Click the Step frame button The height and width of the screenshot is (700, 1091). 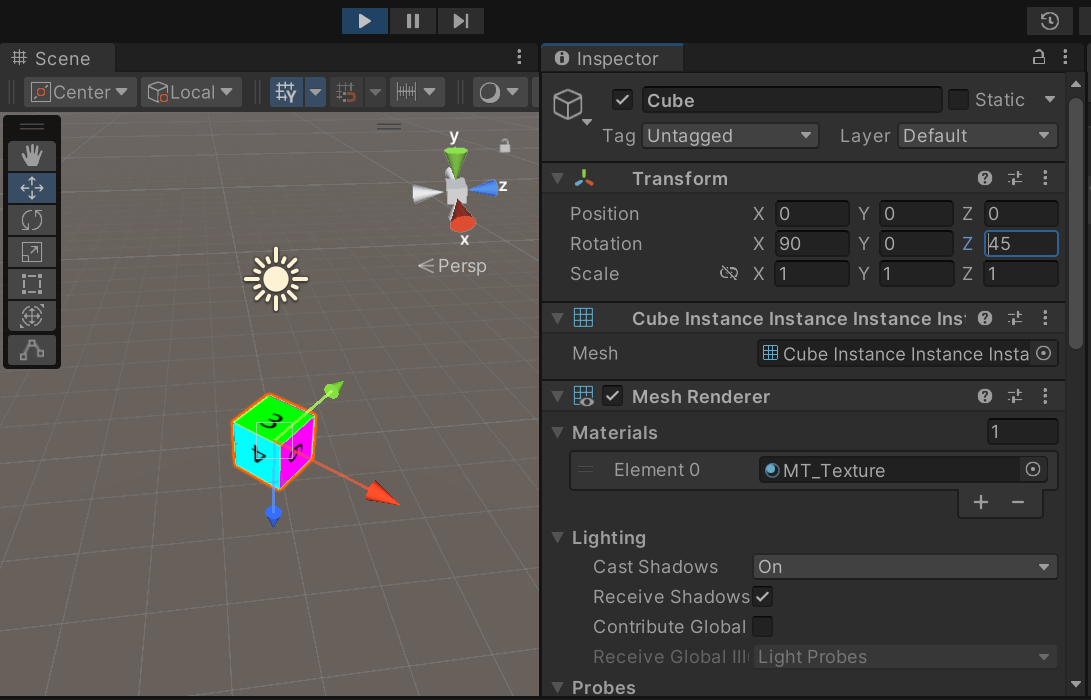(461, 21)
